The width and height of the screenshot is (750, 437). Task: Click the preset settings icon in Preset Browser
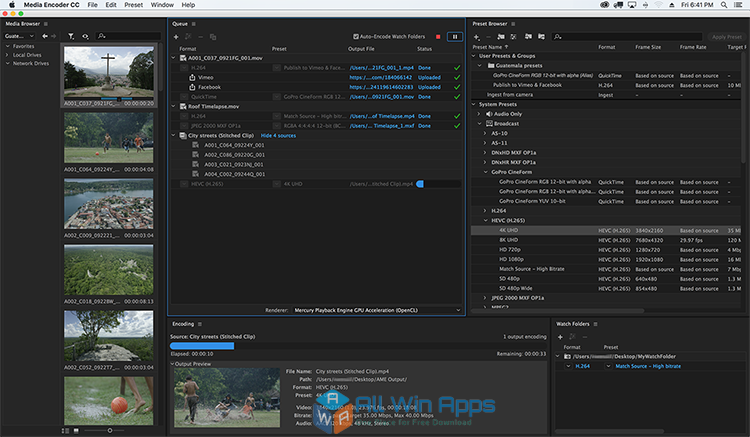[x=513, y=37]
